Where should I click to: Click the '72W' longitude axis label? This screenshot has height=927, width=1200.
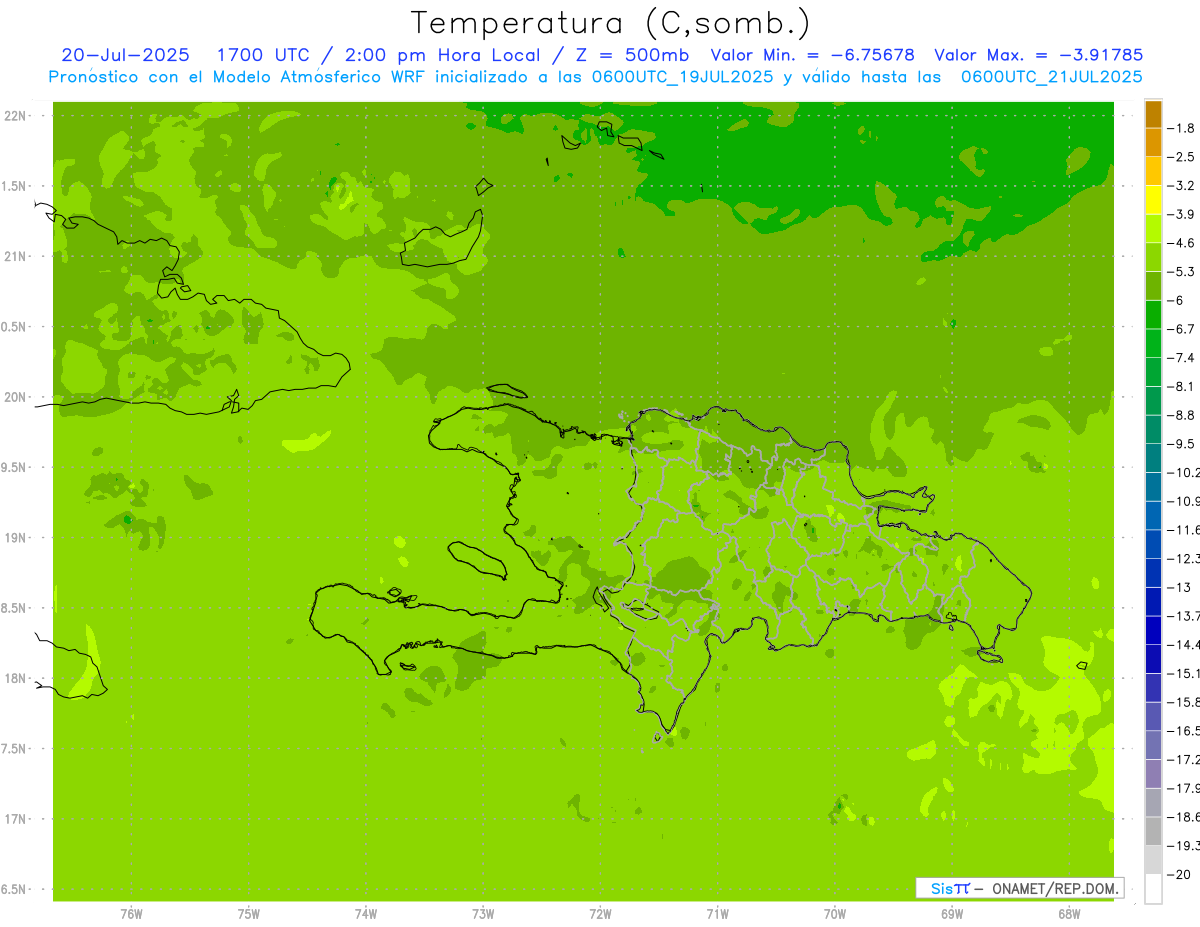pyautogui.click(x=600, y=914)
